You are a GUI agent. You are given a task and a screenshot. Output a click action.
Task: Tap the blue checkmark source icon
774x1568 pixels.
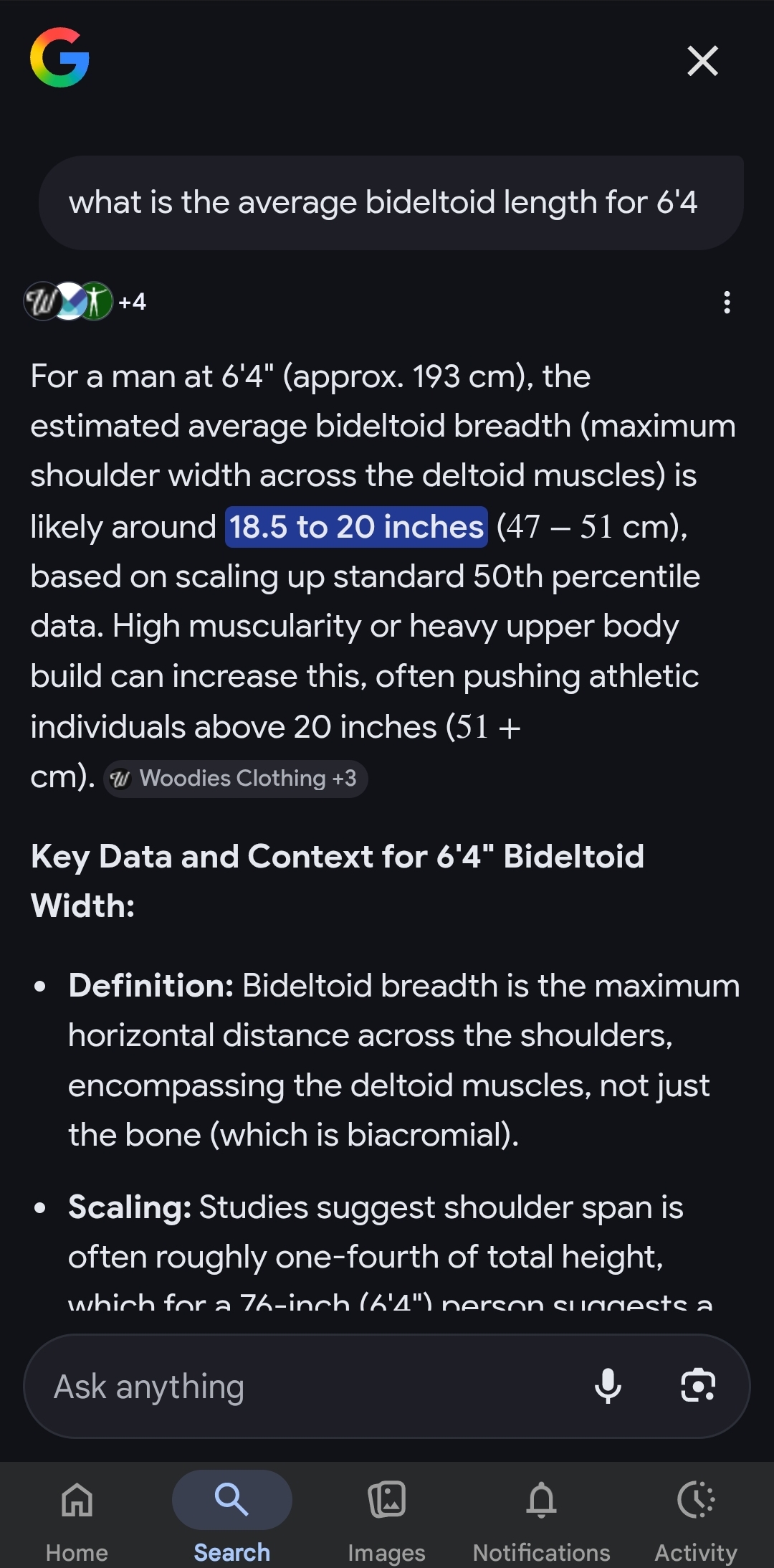point(70,301)
